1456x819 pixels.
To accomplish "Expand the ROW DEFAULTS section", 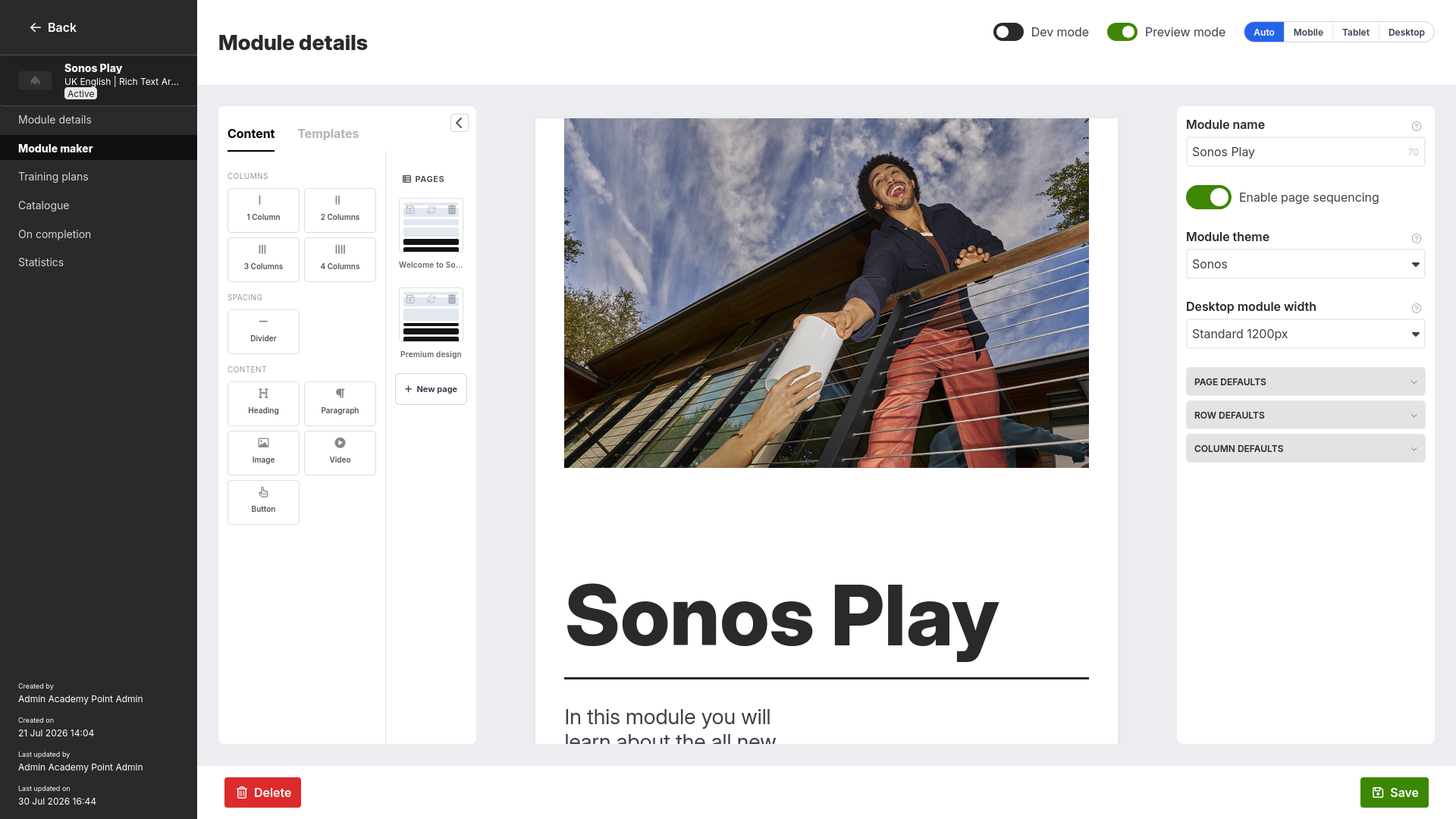I will click(x=1305, y=415).
